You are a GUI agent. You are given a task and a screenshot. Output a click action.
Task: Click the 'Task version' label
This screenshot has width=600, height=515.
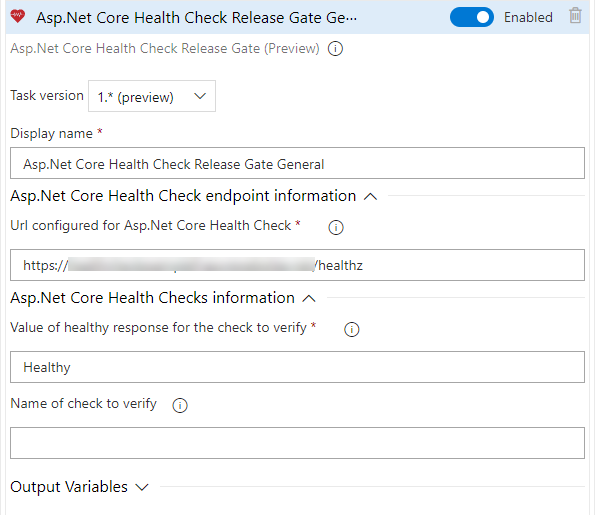click(47, 95)
